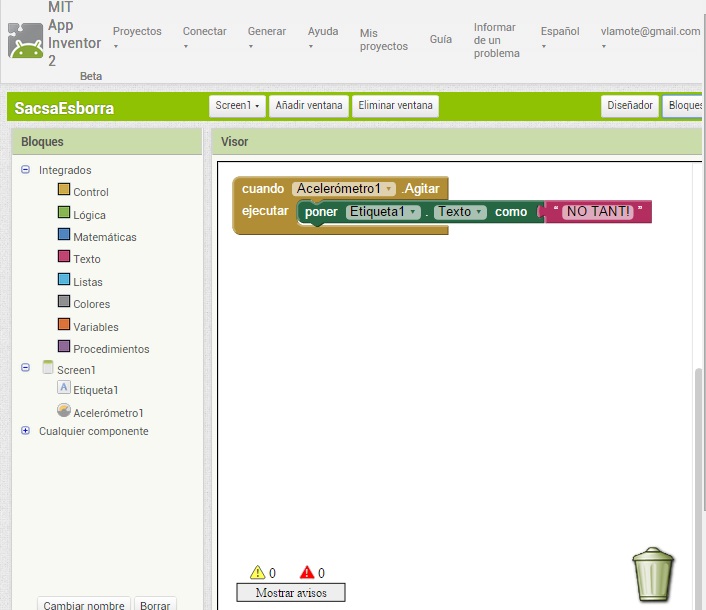Select Colores in blocks tree
Screen dimensions: 706x610
pyautogui.click(x=91, y=304)
